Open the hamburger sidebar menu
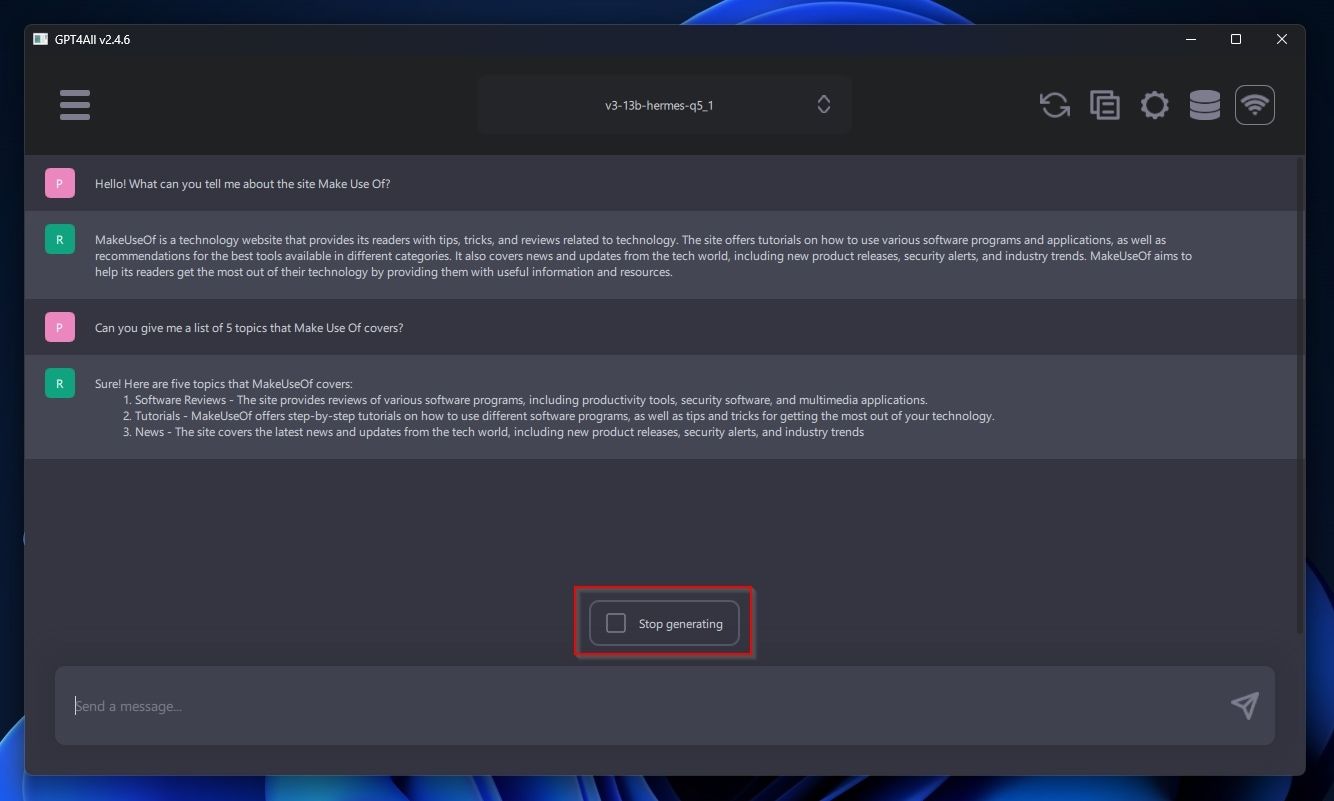Screen dimensions: 1334x801 click(x=75, y=105)
